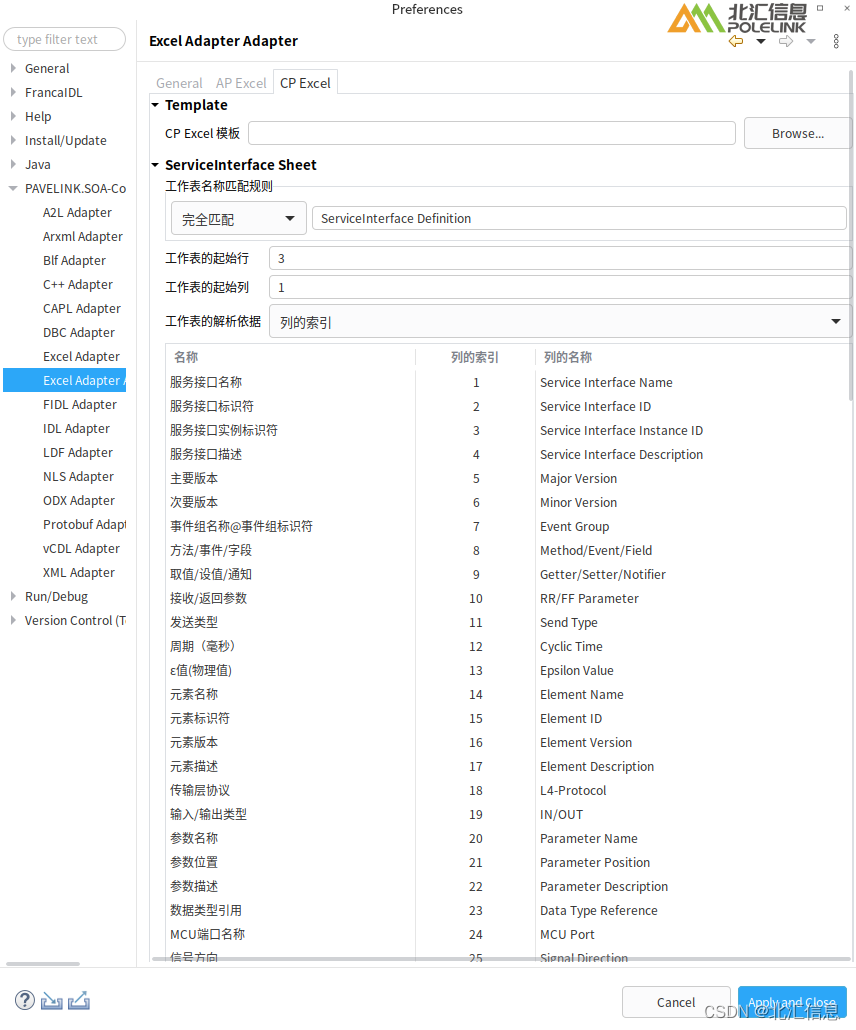The height and width of the screenshot is (1030, 856).
Task: Select the Service Interface ID row
Action: (507, 407)
